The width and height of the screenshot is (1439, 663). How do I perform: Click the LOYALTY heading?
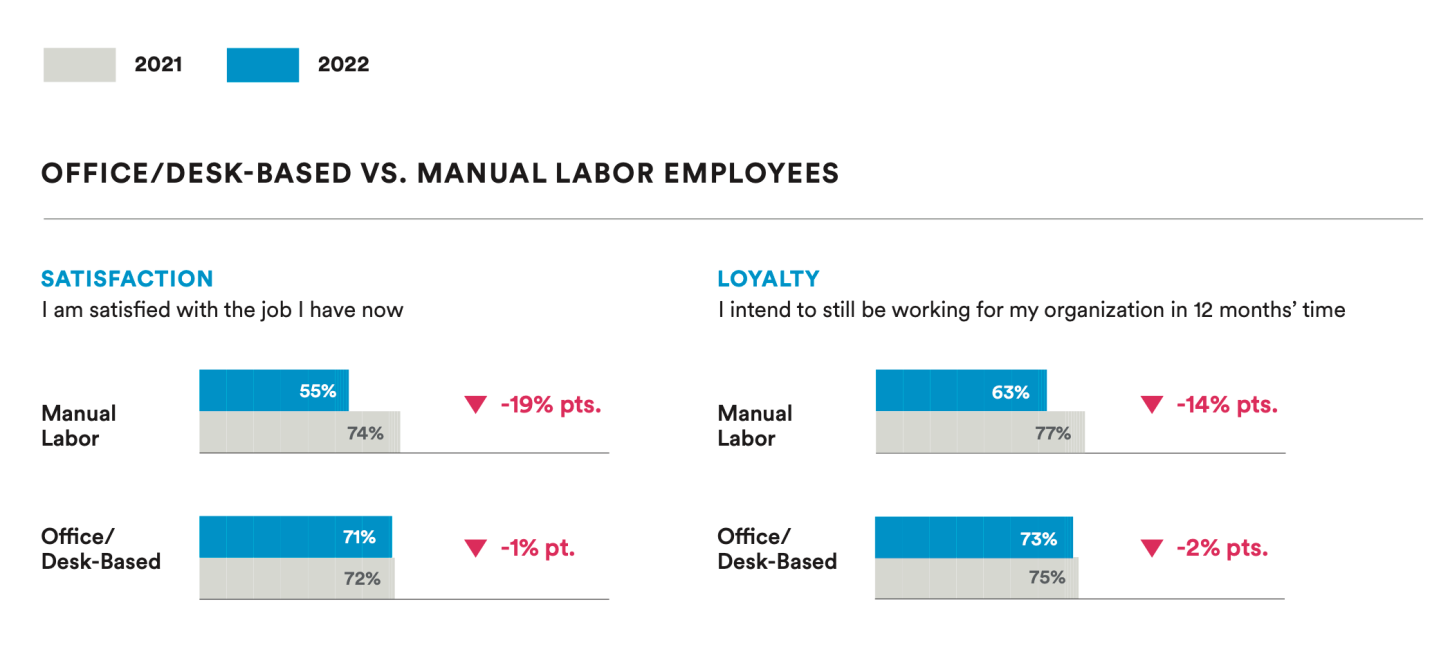(768, 279)
